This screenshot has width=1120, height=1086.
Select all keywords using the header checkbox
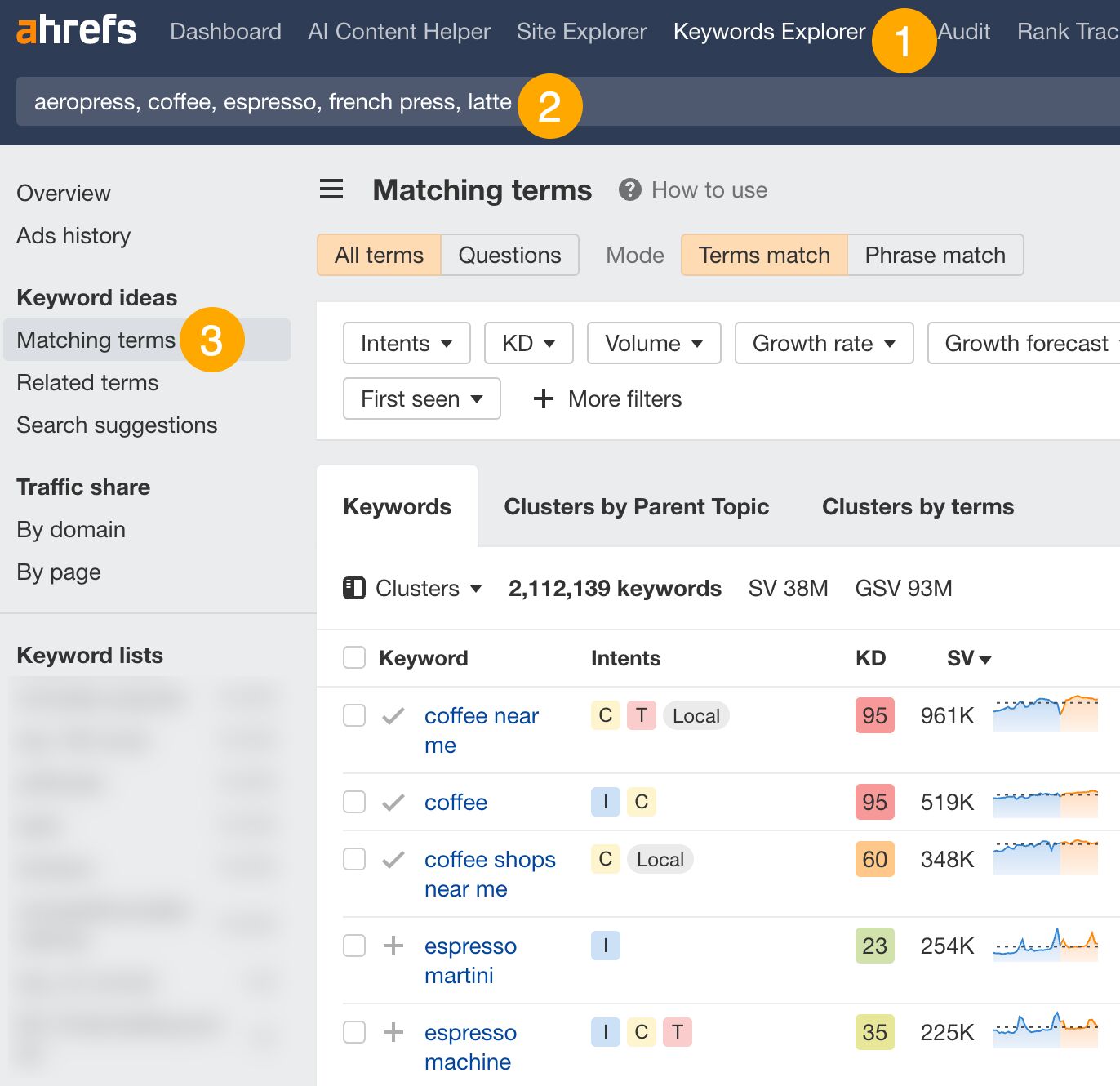[x=353, y=656]
